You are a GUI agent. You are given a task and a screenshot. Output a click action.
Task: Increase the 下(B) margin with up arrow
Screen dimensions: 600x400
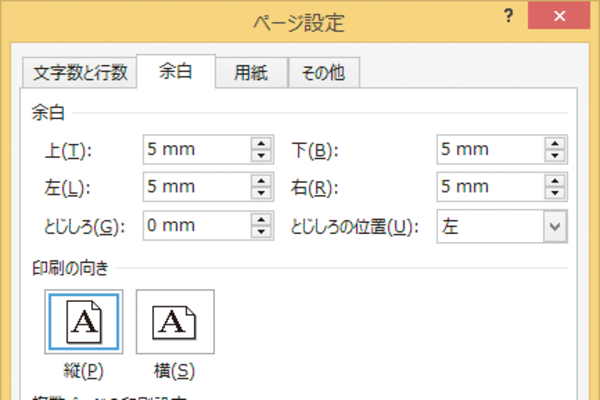tap(555, 144)
